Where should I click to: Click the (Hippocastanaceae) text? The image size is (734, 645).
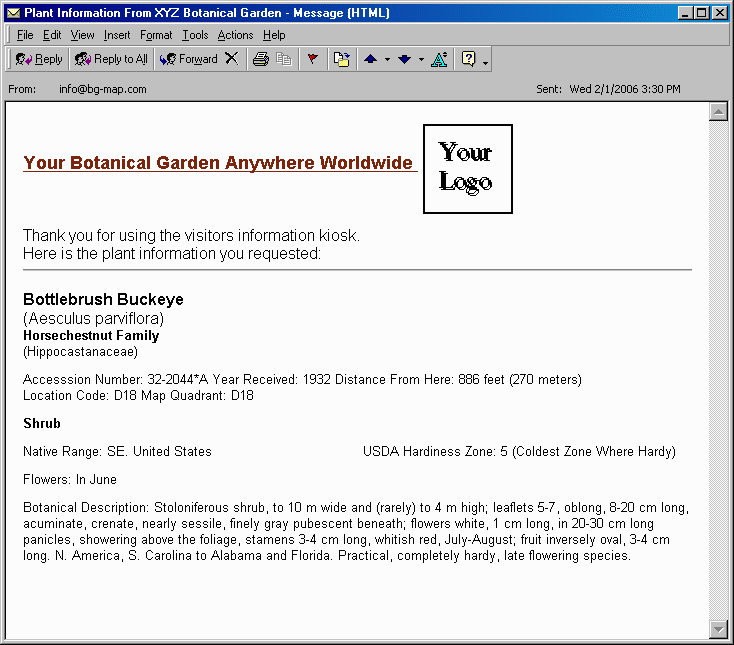tap(81, 352)
